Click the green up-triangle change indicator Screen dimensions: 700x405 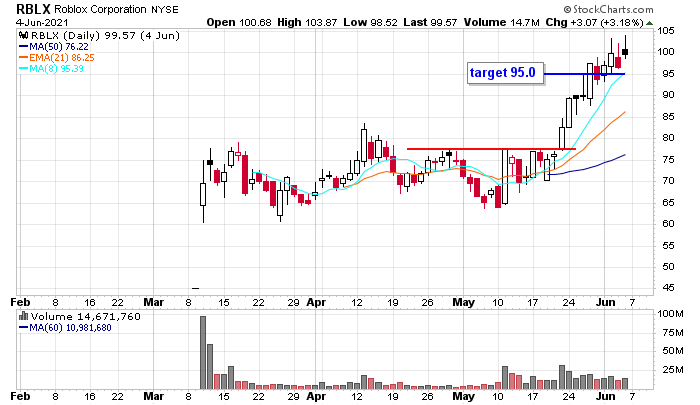(650, 23)
